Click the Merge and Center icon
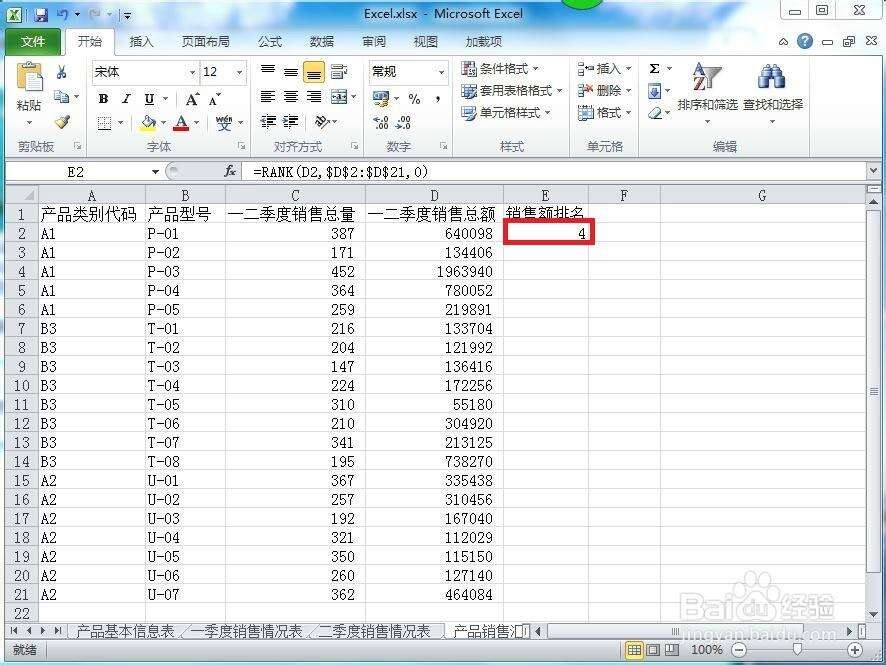Image resolution: width=886 pixels, height=665 pixels. point(337,97)
